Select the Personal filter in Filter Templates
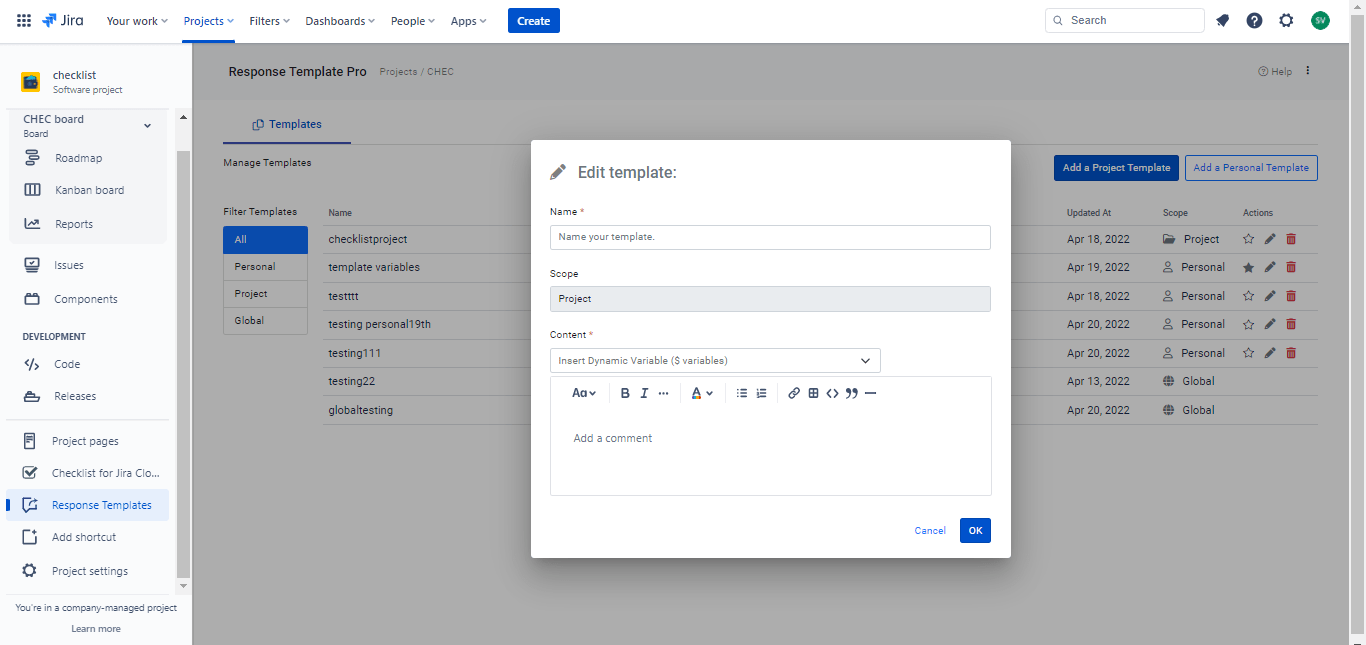This screenshot has width=1366, height=645. [265, 266]
